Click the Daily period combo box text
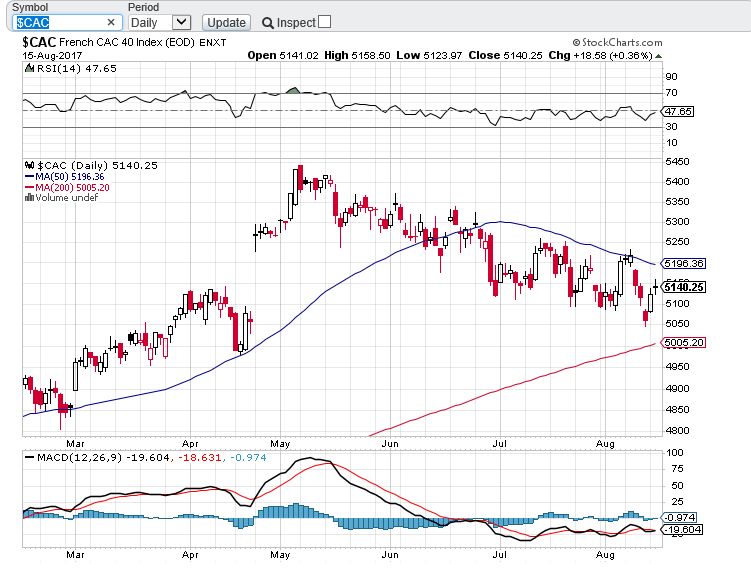Screen dimensions: 751x568 click(144, 23)
